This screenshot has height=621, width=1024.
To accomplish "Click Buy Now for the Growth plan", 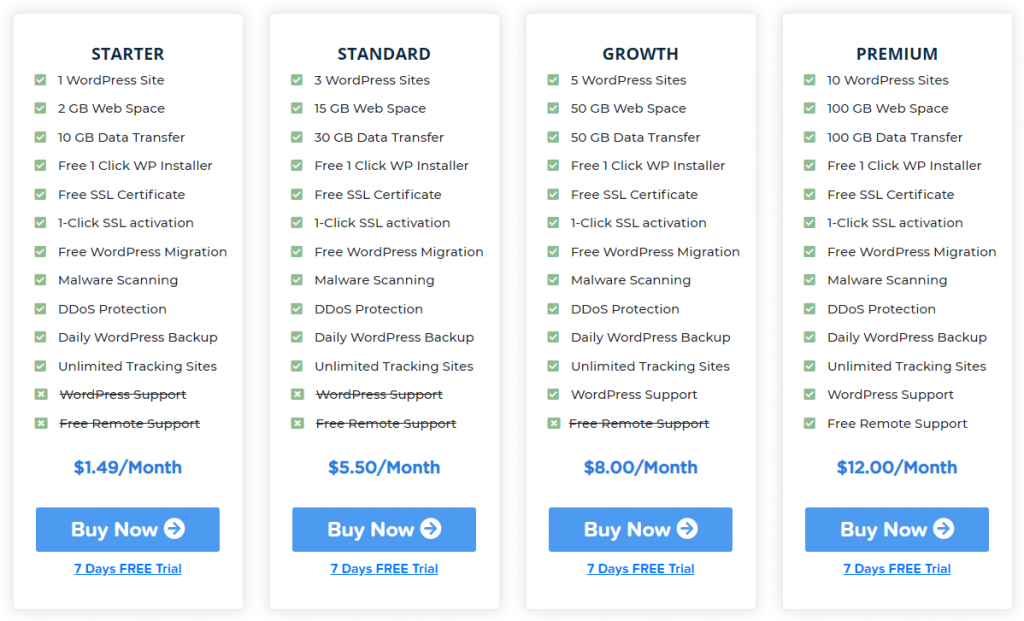I will tap(640, 529).
